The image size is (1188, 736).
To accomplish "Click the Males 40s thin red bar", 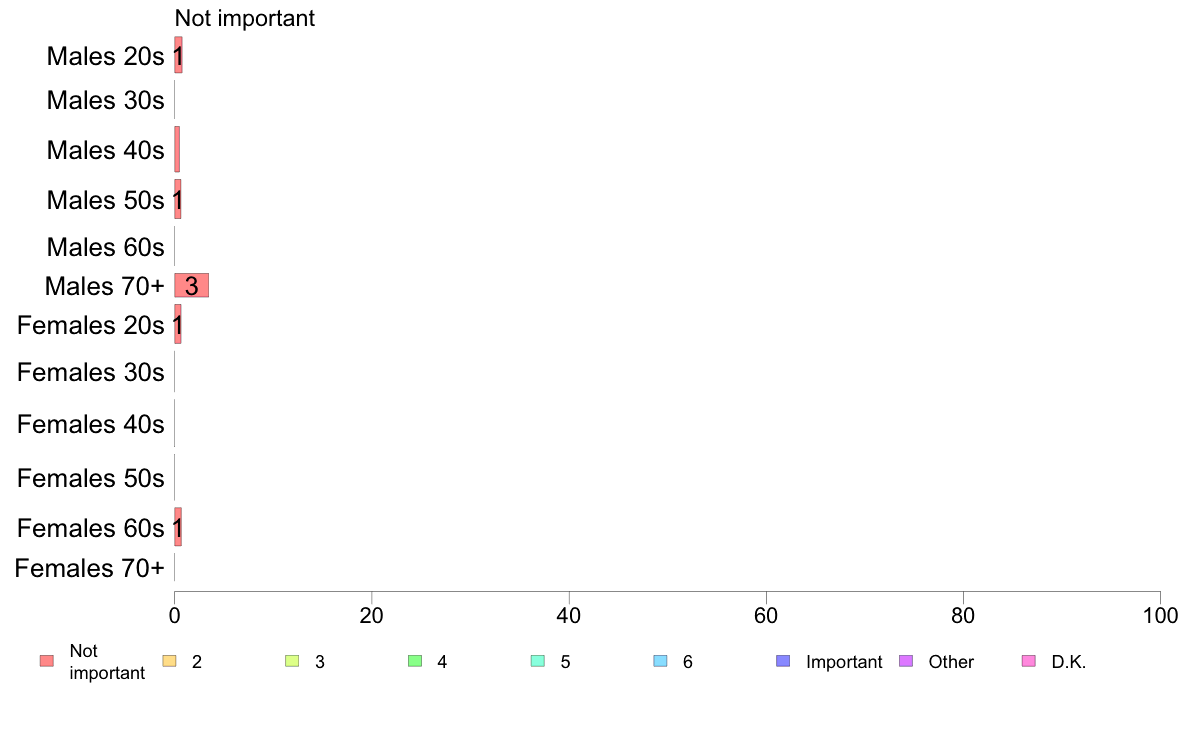I will pos(177,149).
